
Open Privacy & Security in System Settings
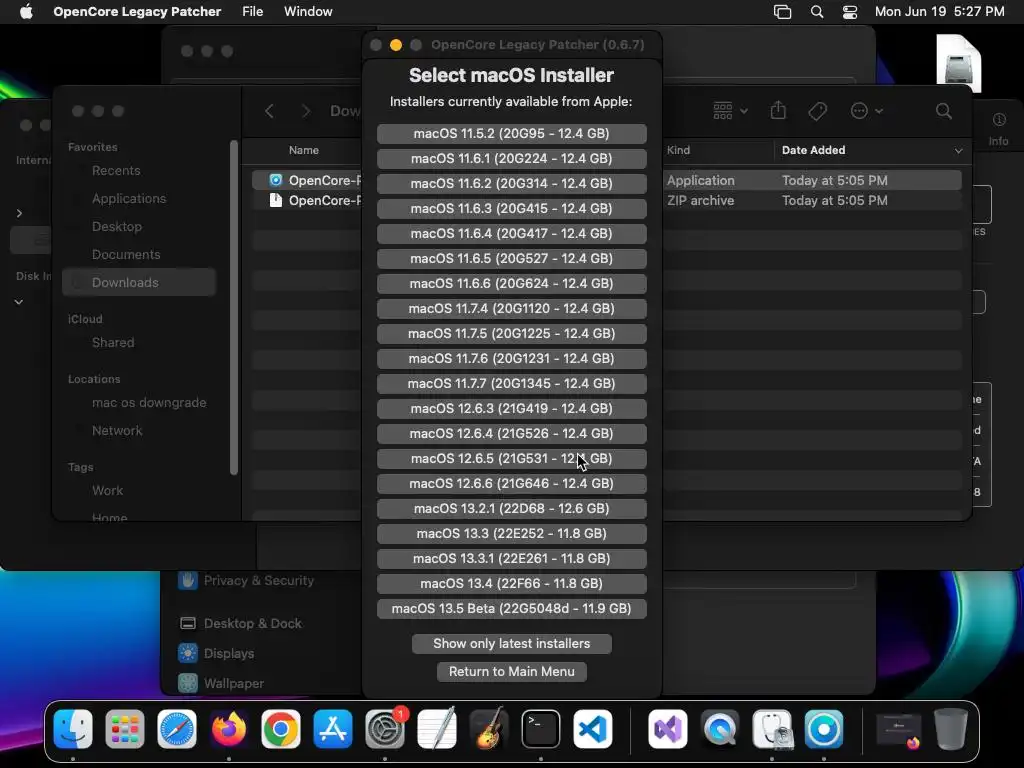coord(259,581)
